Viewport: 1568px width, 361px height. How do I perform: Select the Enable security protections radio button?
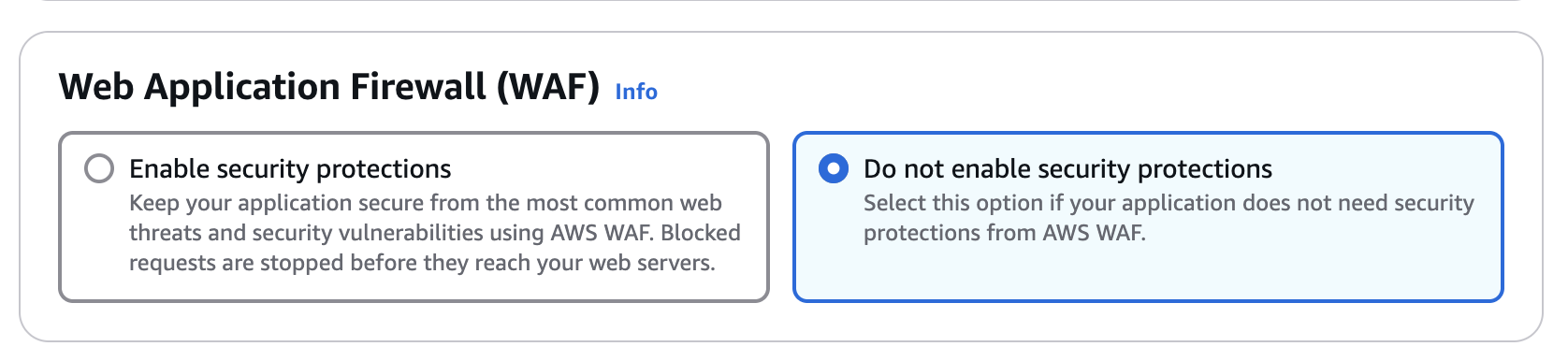(x=99, y=168)
